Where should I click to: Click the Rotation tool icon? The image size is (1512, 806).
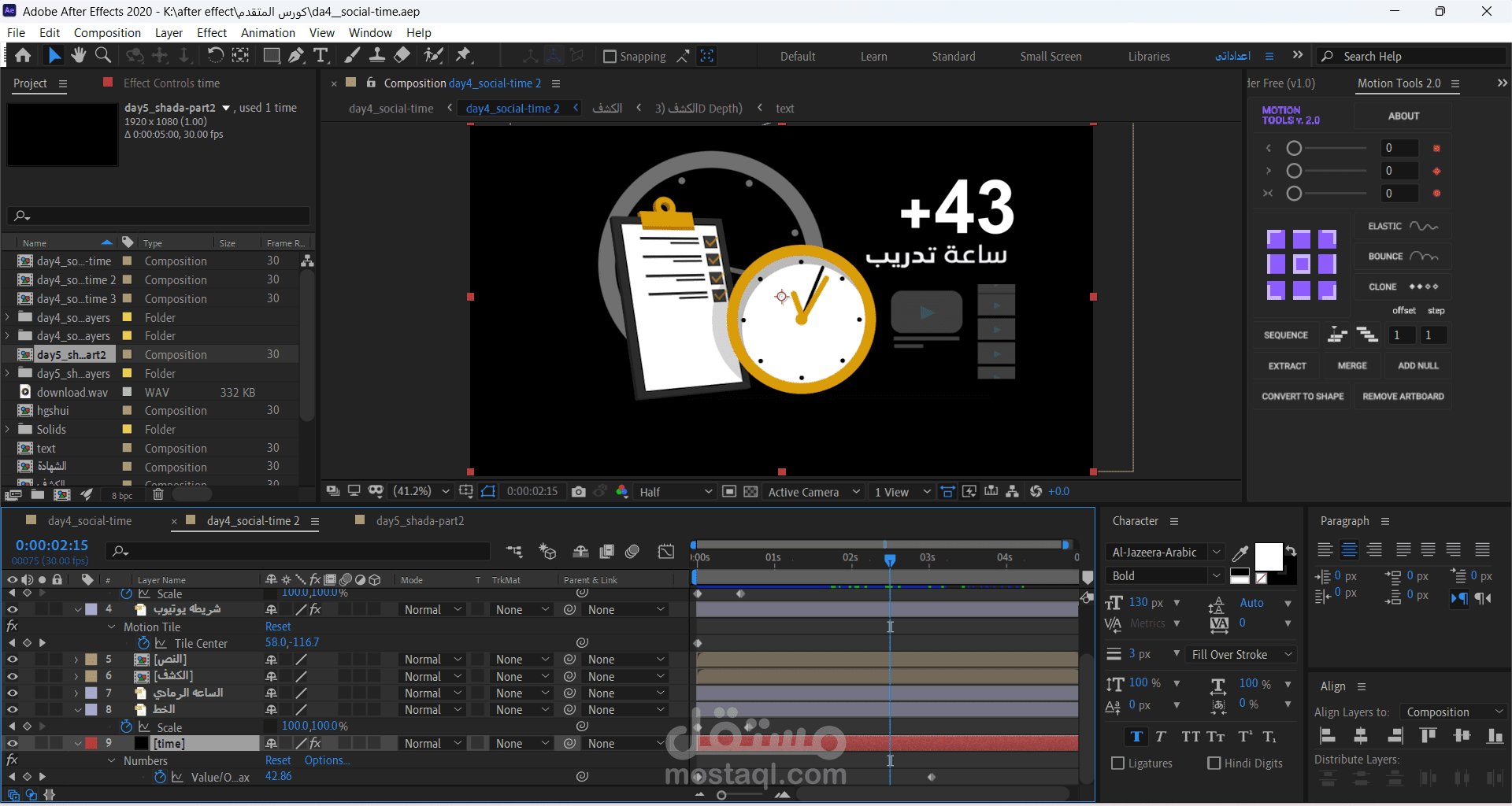coord(215,55)
